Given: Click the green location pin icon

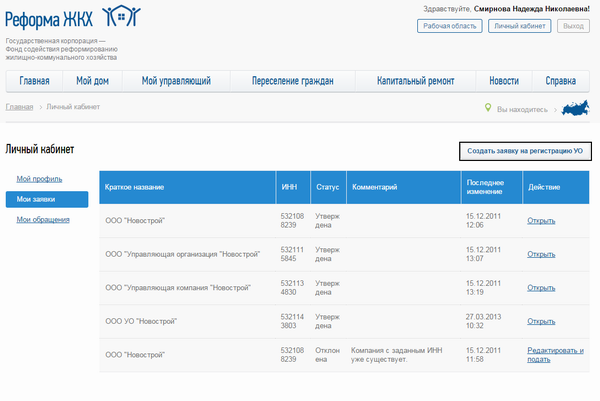Looking at the screenshot, I should [x=487, y=107].
